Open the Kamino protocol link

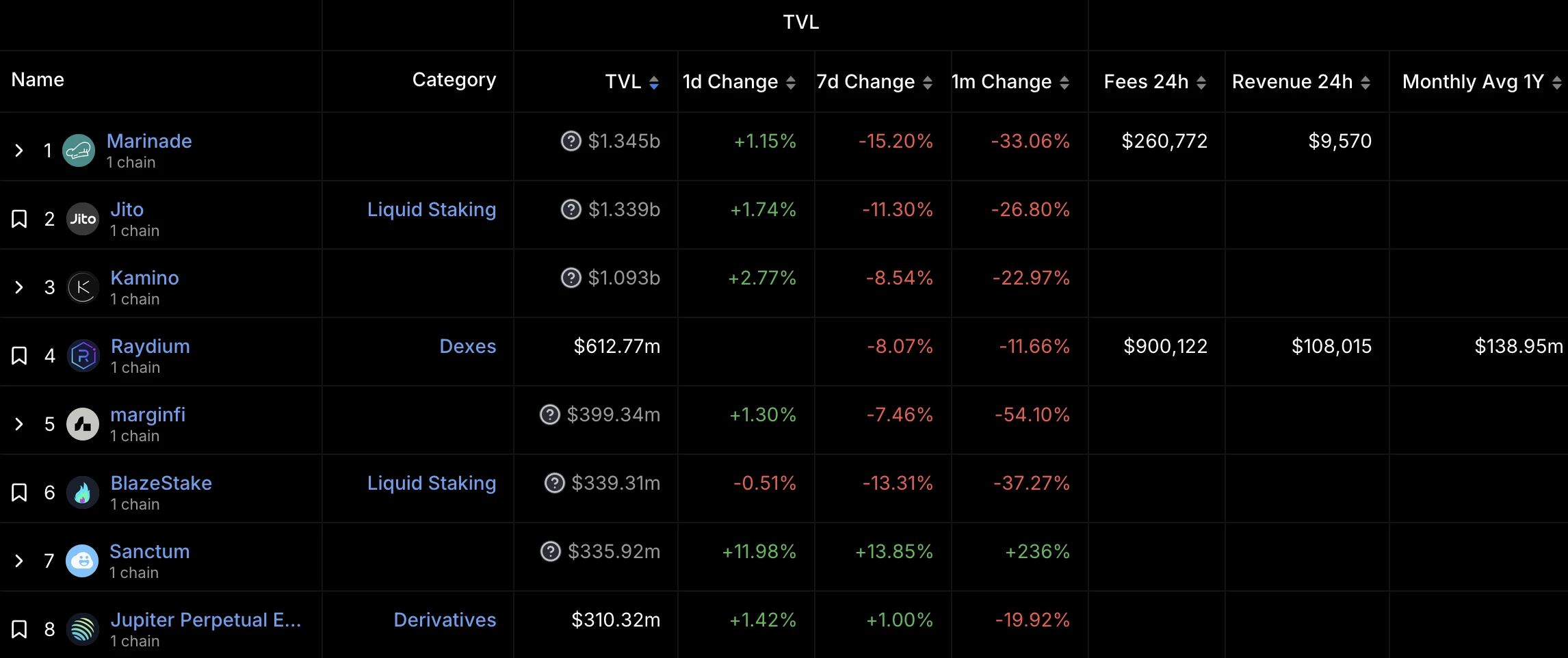point(144,278)
